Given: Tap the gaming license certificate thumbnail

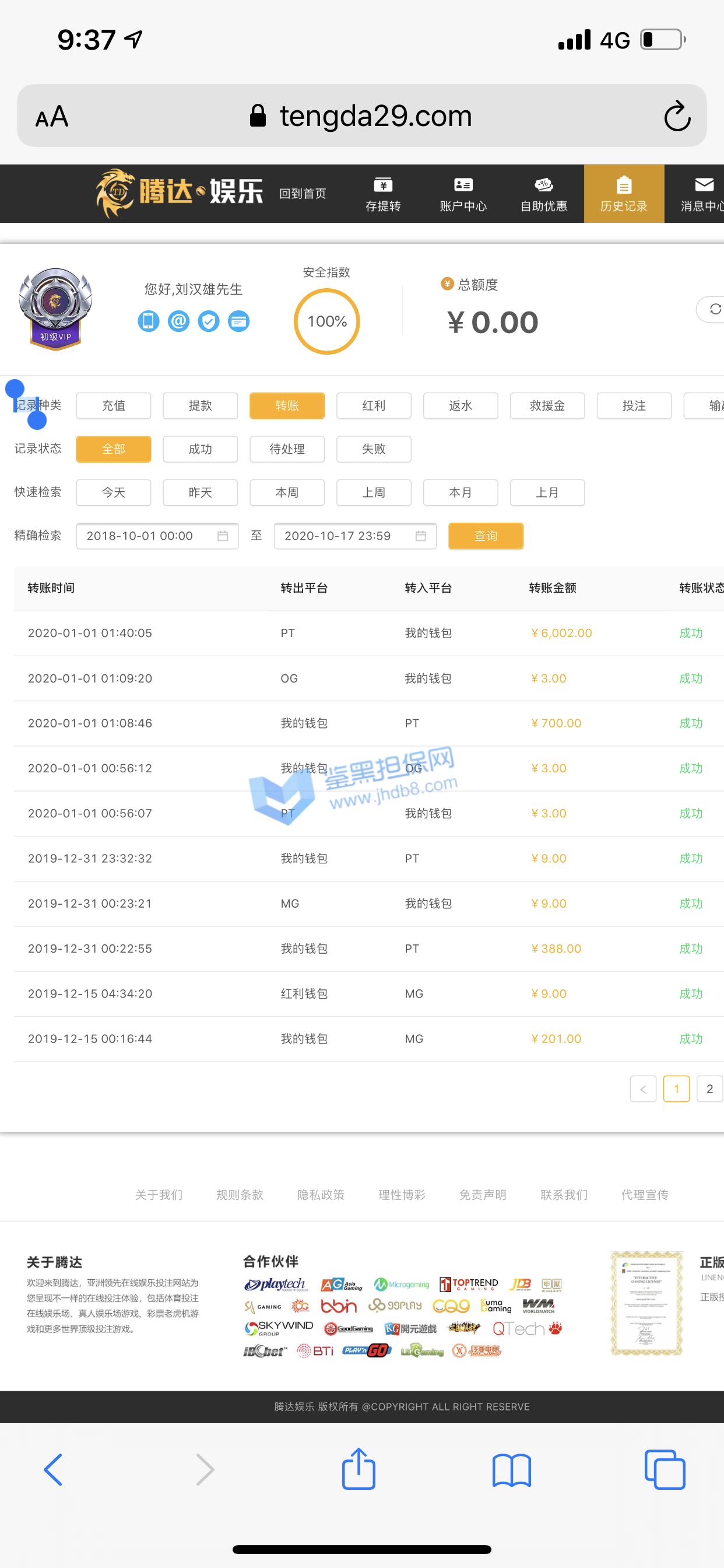Looking at the screenshot, I should [646, 1303].
